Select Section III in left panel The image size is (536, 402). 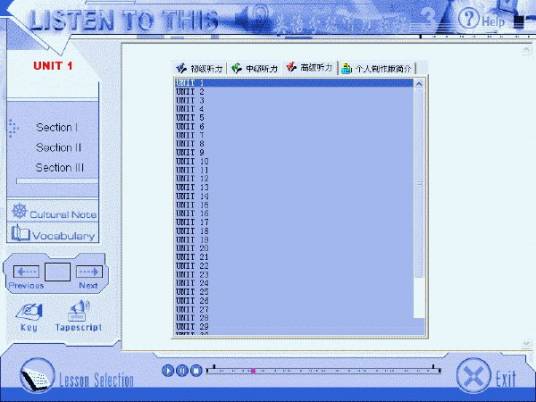[x=60, y=168]
